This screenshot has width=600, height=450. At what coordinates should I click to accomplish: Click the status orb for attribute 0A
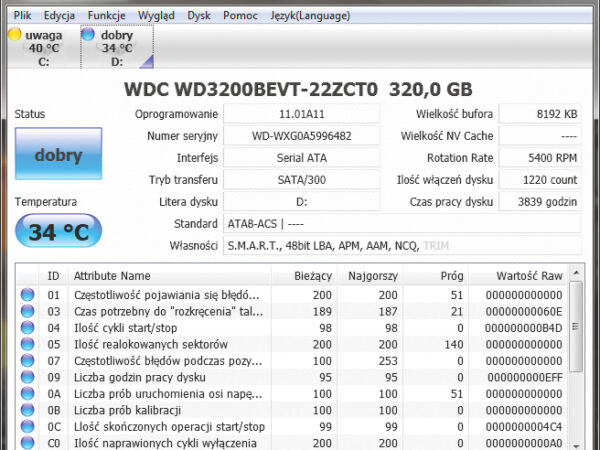pyautogui.click(x=27, y=393)
